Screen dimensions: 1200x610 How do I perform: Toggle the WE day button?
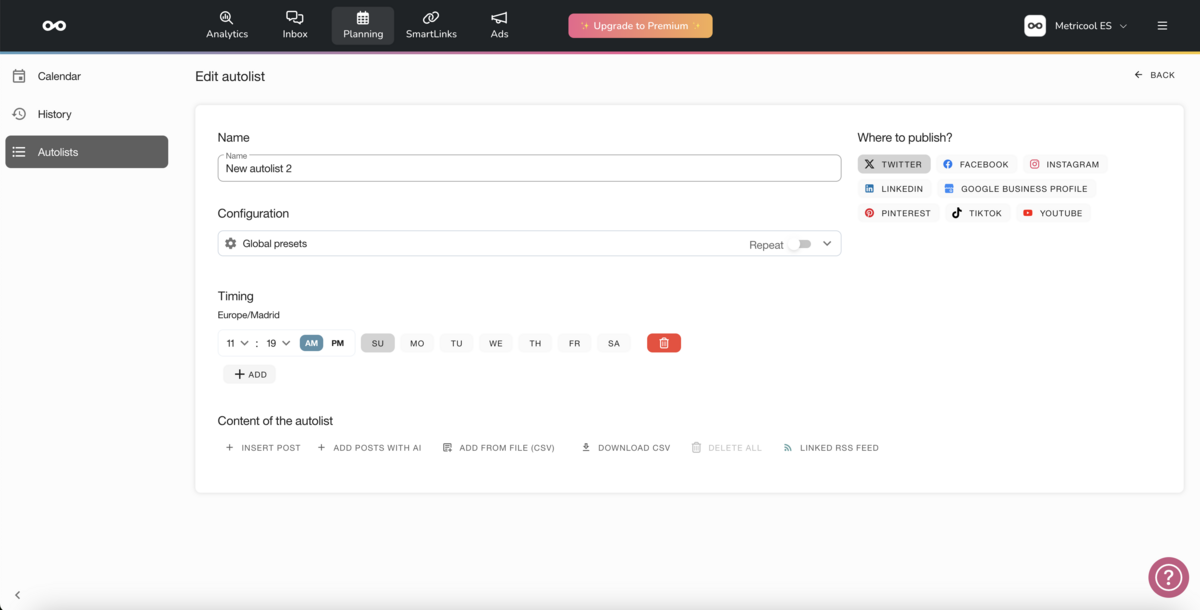coord(496,343)
